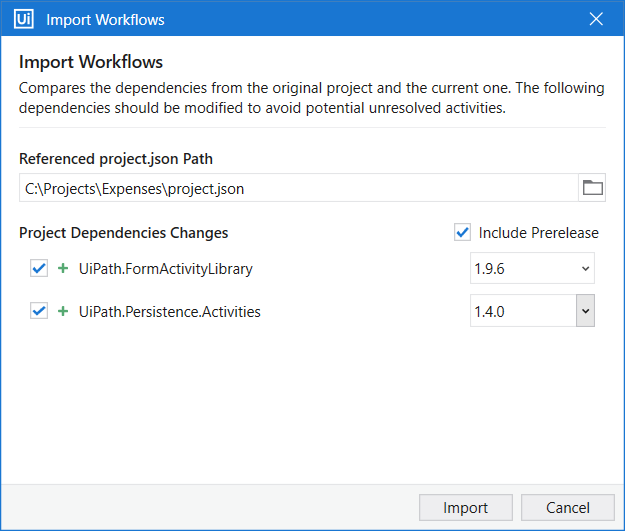
Task: Click green plus icon beside UiPath.Persistence.Activities
Action: pos(63,311)
